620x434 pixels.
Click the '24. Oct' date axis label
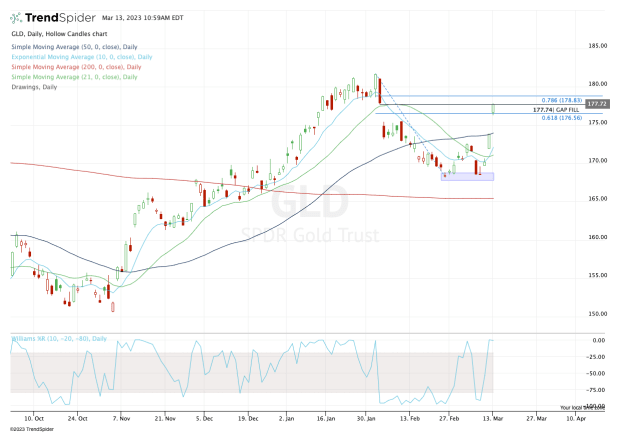pyautogui.click(x=78, y=419)
